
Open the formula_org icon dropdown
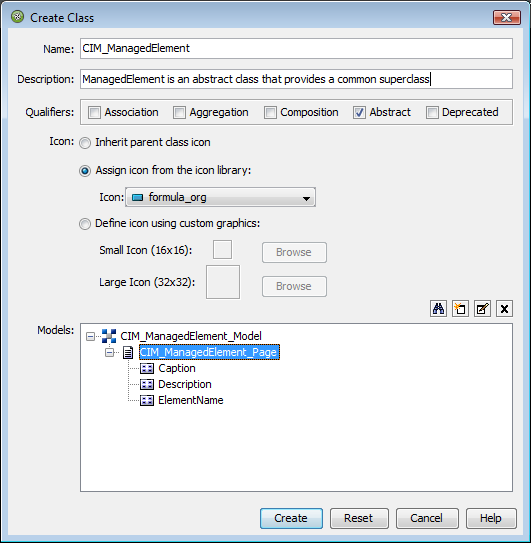[x=306, y=198]
